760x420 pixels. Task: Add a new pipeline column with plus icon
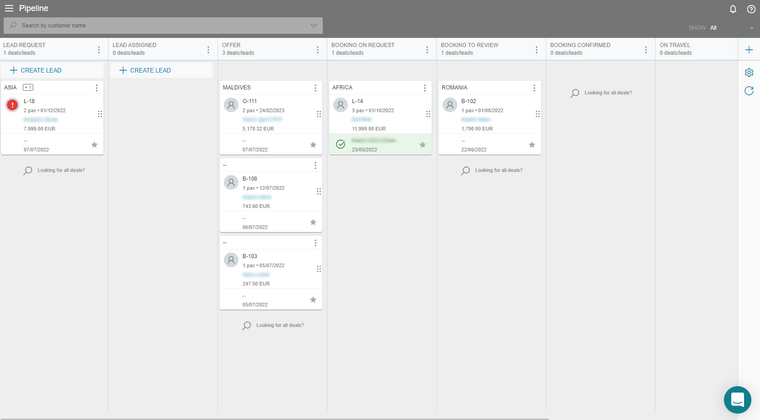pyautogui.click(x=749, y=50)
